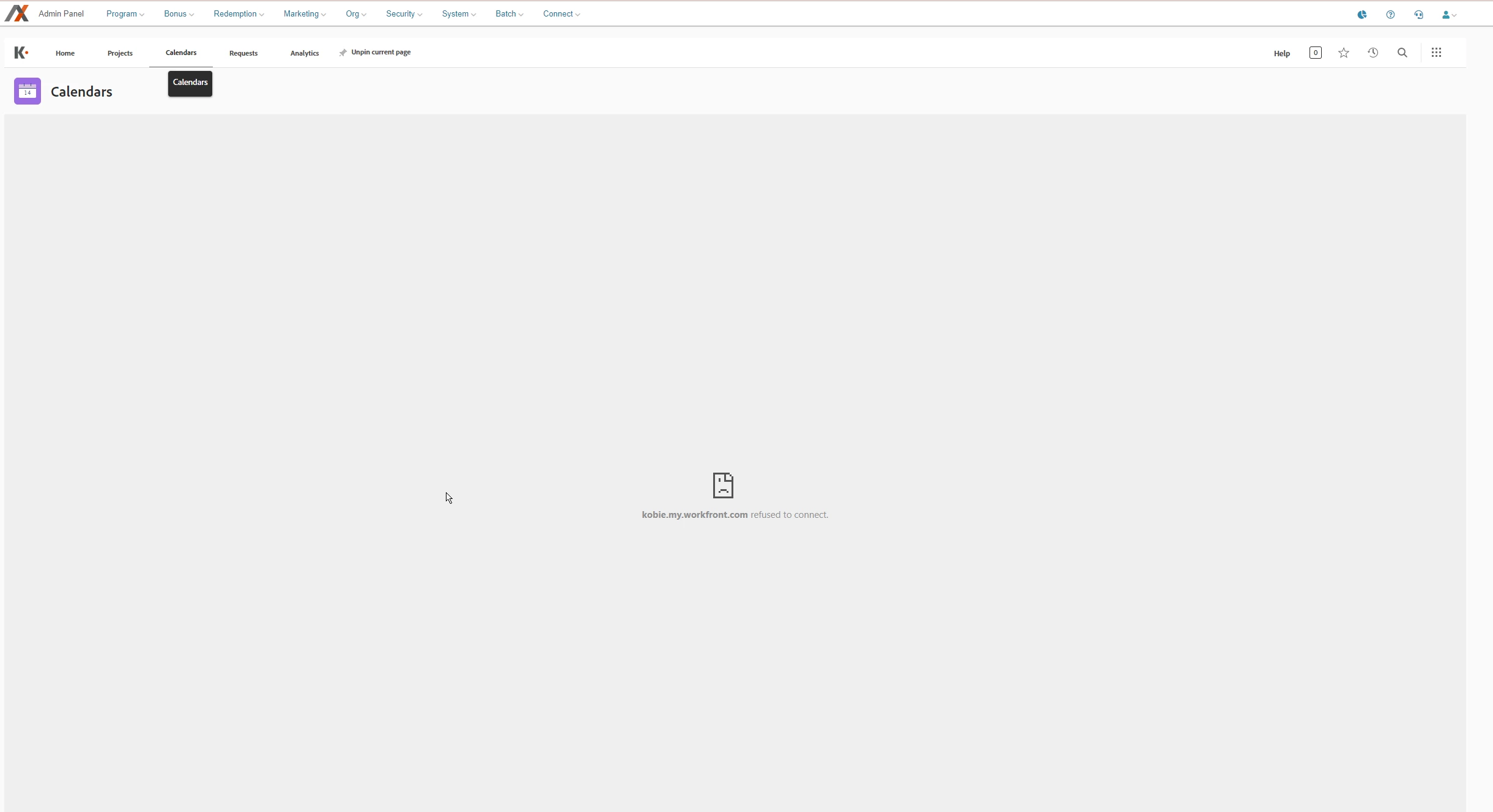
Task: Switch to the Projects tab
Action: tap(120, 53)
